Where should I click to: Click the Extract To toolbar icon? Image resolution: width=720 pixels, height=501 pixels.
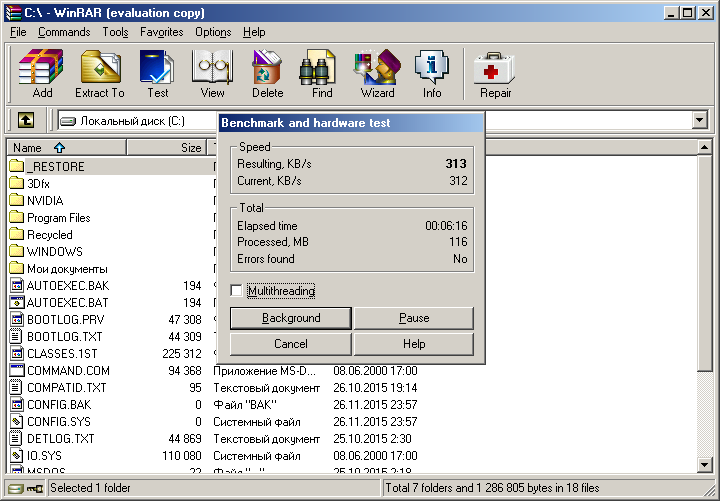[x=99, y=74]
